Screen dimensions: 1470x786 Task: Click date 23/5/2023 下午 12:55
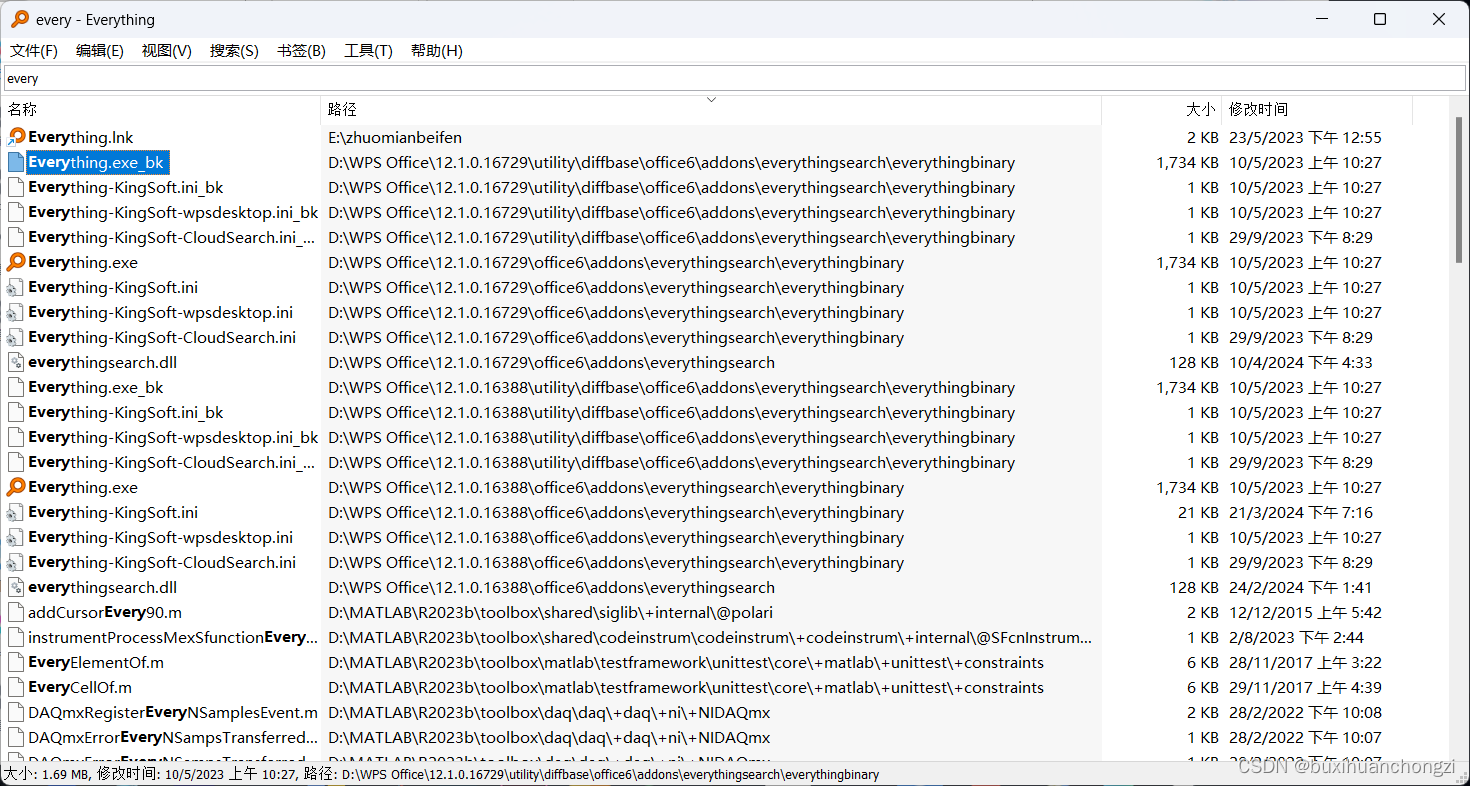point(1305,137)
